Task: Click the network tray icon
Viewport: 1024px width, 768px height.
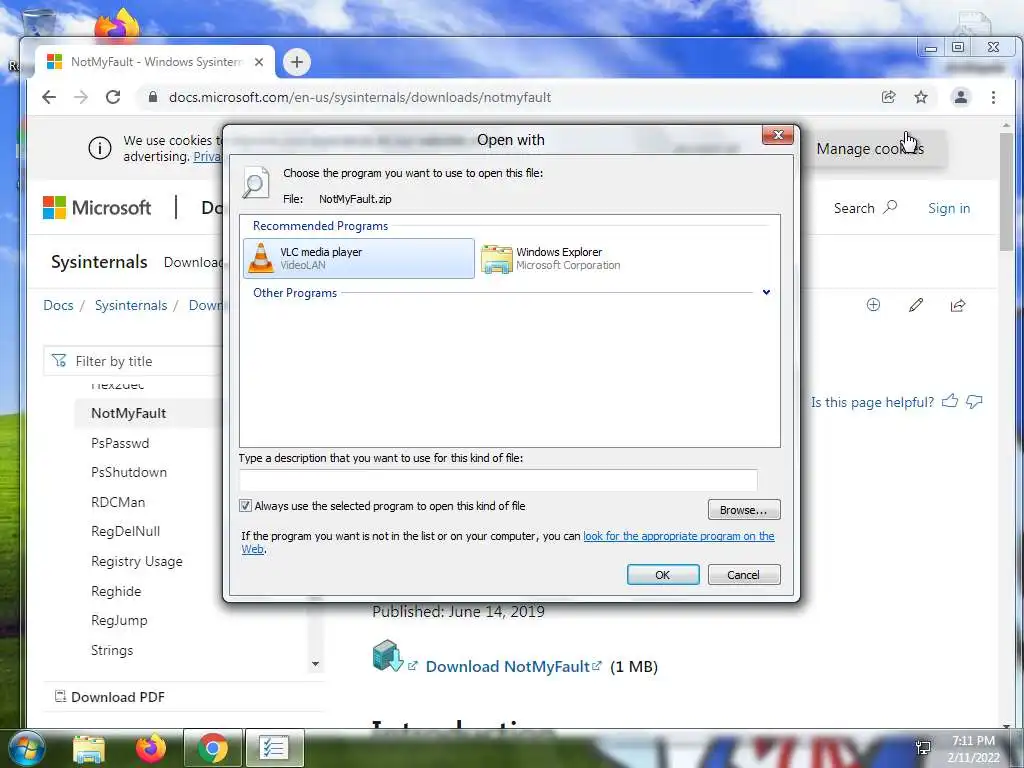Action: 923,748
